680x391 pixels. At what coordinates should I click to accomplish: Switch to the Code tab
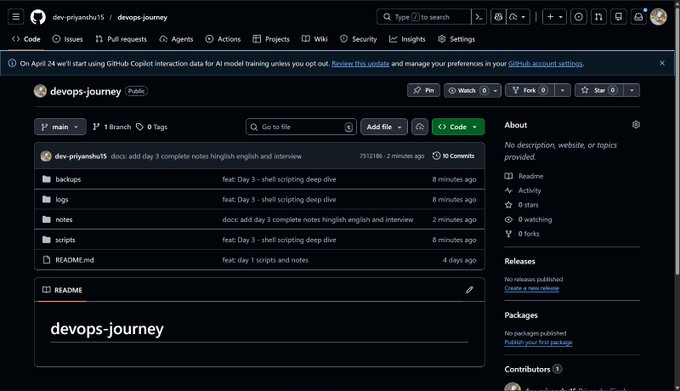26,39
